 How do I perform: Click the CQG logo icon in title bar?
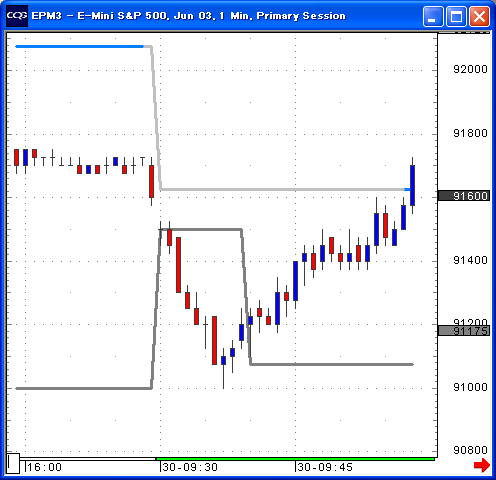pos(17,16)
